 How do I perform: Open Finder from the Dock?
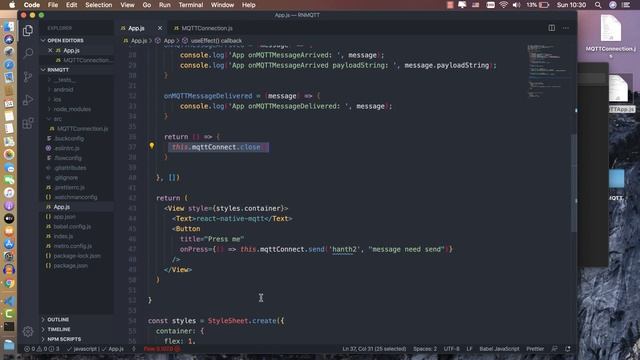[x=9, y=27]
